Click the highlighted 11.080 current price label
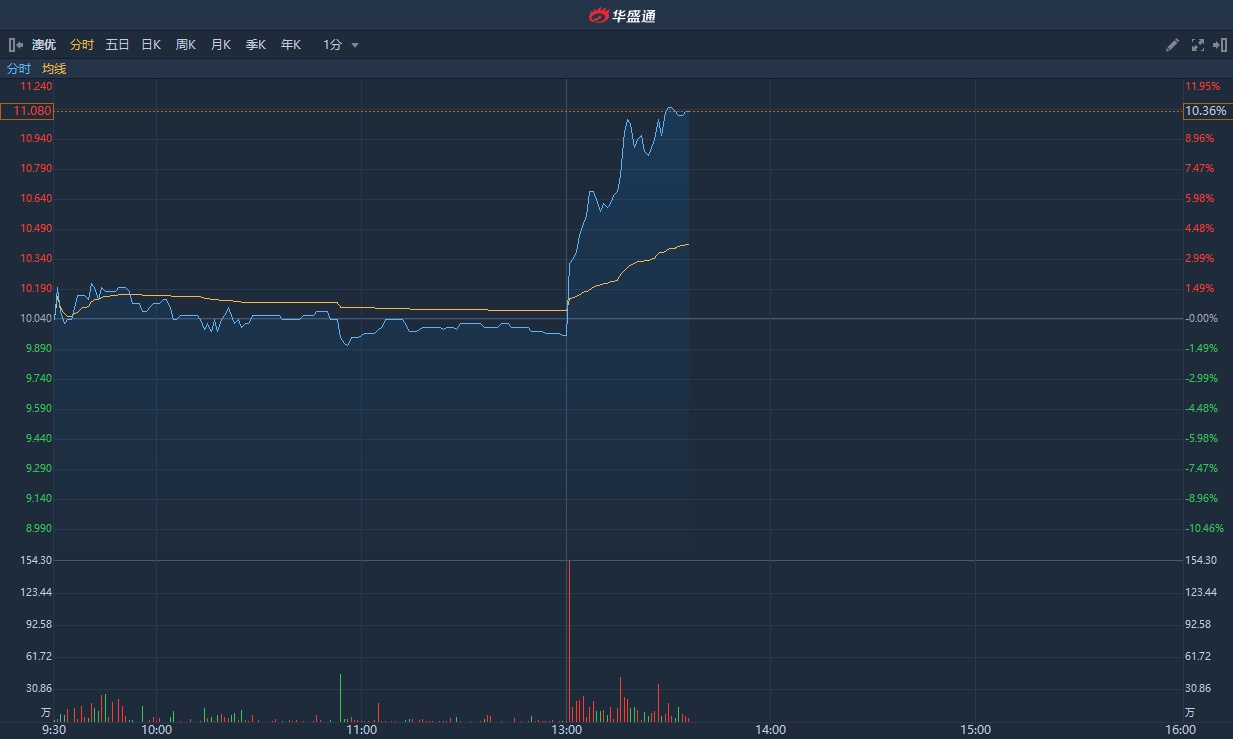The height and width of the screenshot is (739, 1233). [27, 111]
